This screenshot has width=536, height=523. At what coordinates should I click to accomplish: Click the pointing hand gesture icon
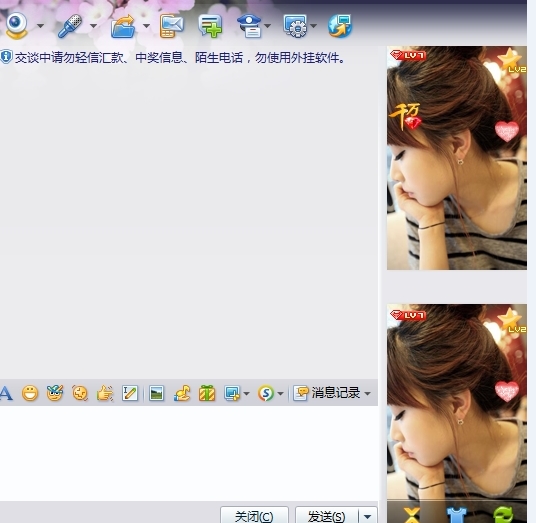[105, 393]
